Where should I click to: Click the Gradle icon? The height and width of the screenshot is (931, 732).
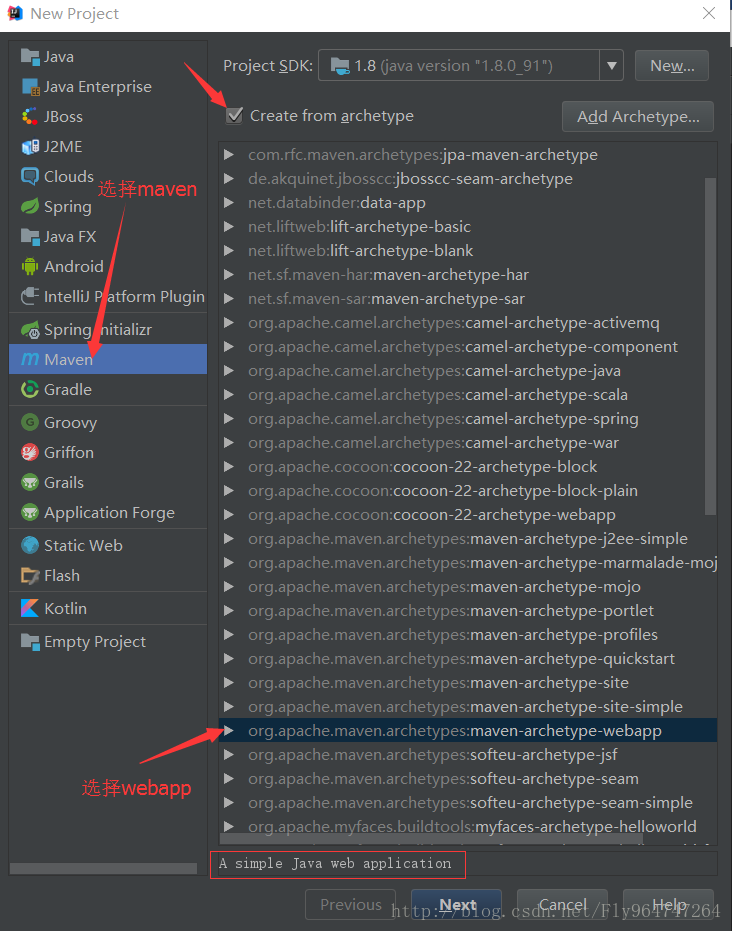point(30,390)
